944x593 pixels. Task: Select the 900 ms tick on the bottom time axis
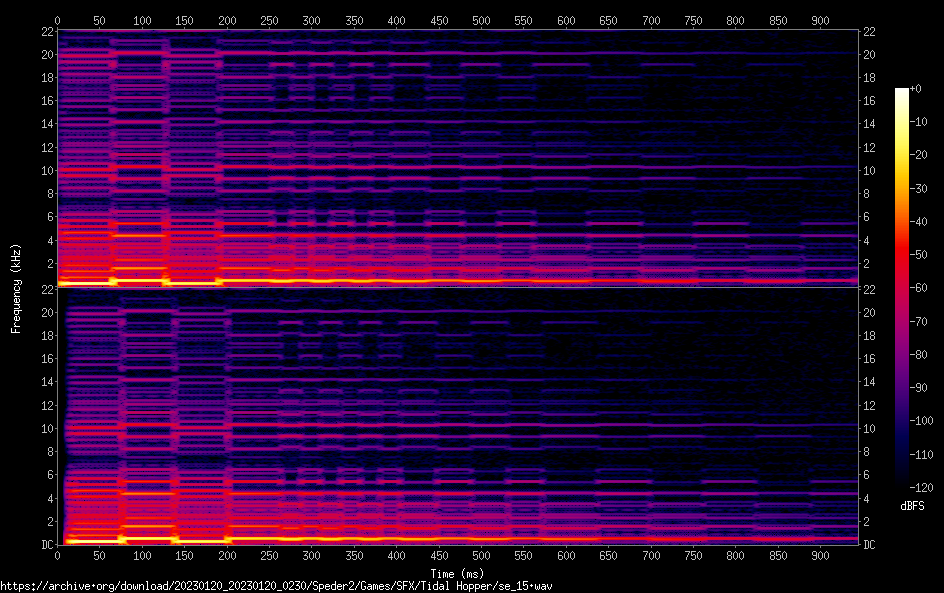tap(821, 556)
